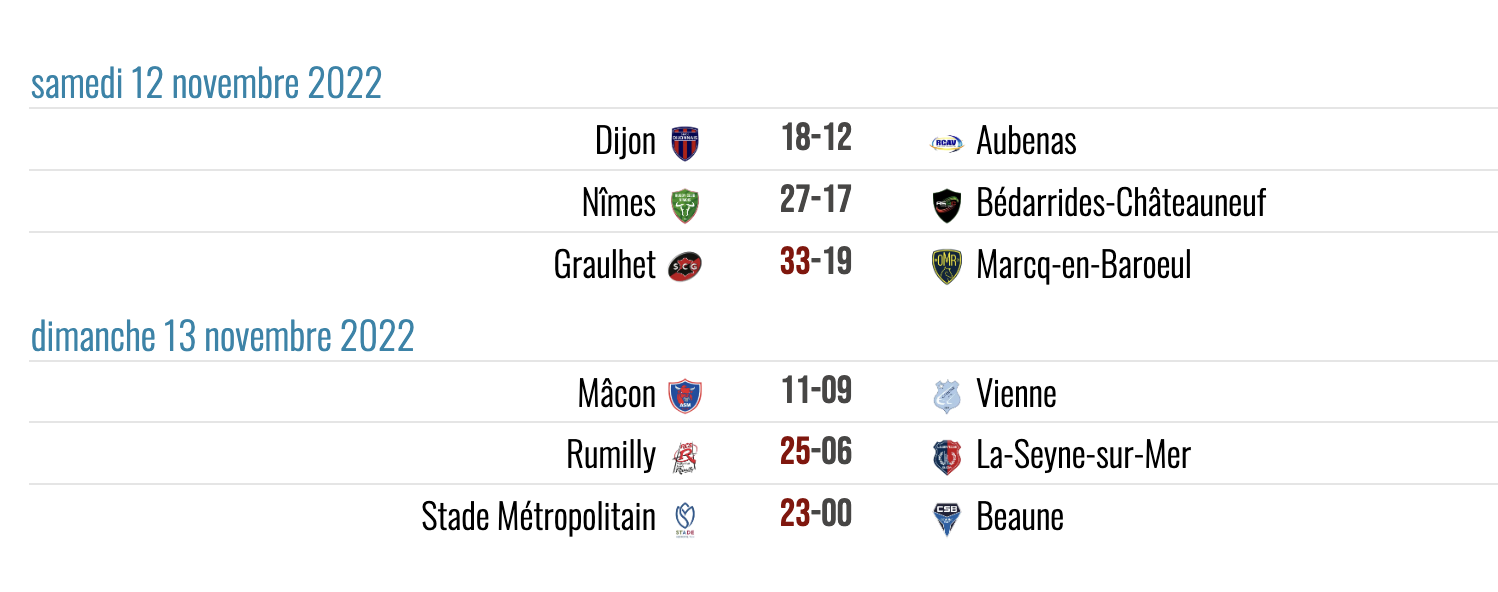This screenshot has width=1498, height=592.
Task: Click the Graulhet SCG oval logo
Action: pos(685,266)
